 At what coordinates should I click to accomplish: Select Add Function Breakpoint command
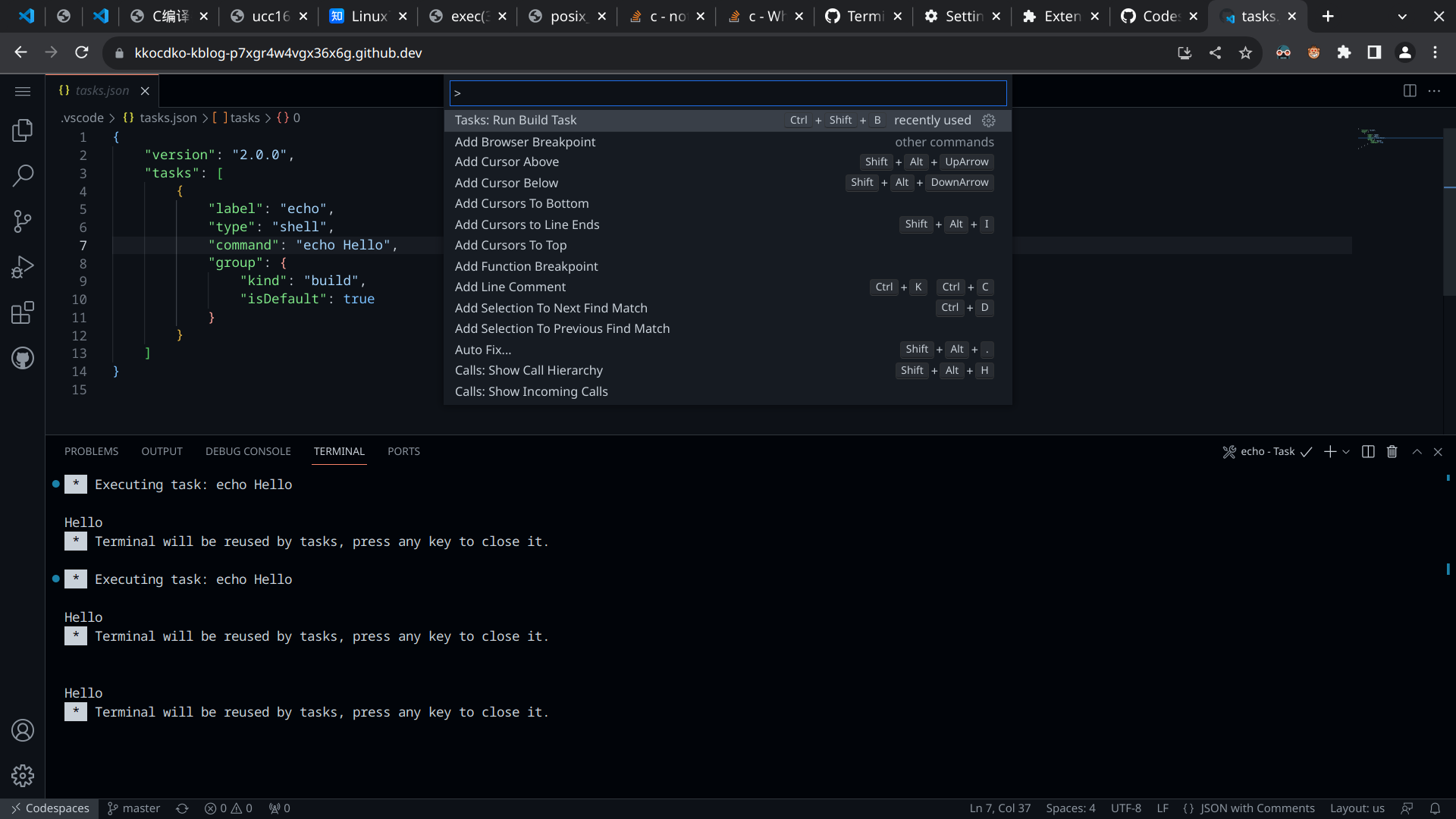727,266
